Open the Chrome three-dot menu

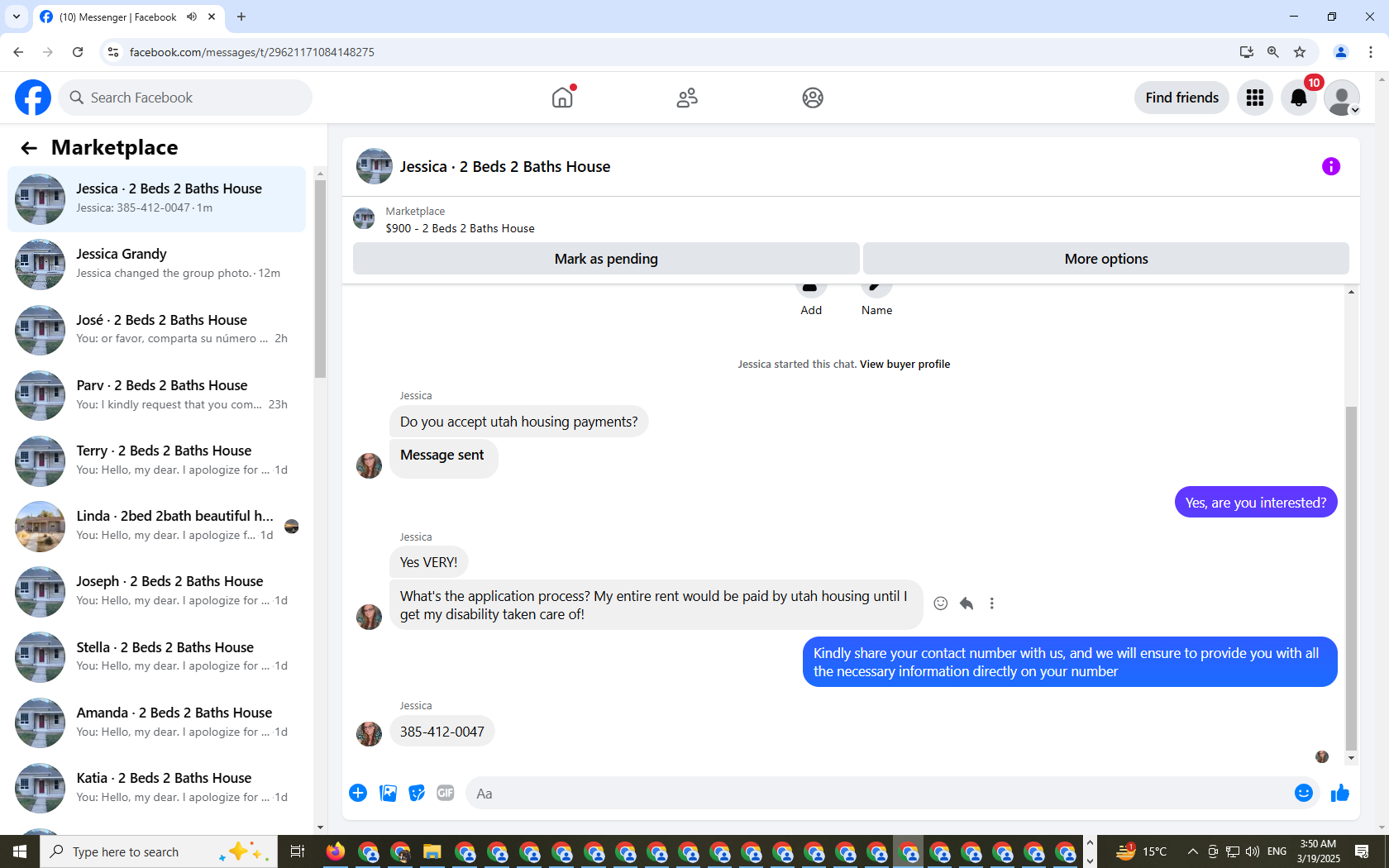click(x=1371, y=52)
